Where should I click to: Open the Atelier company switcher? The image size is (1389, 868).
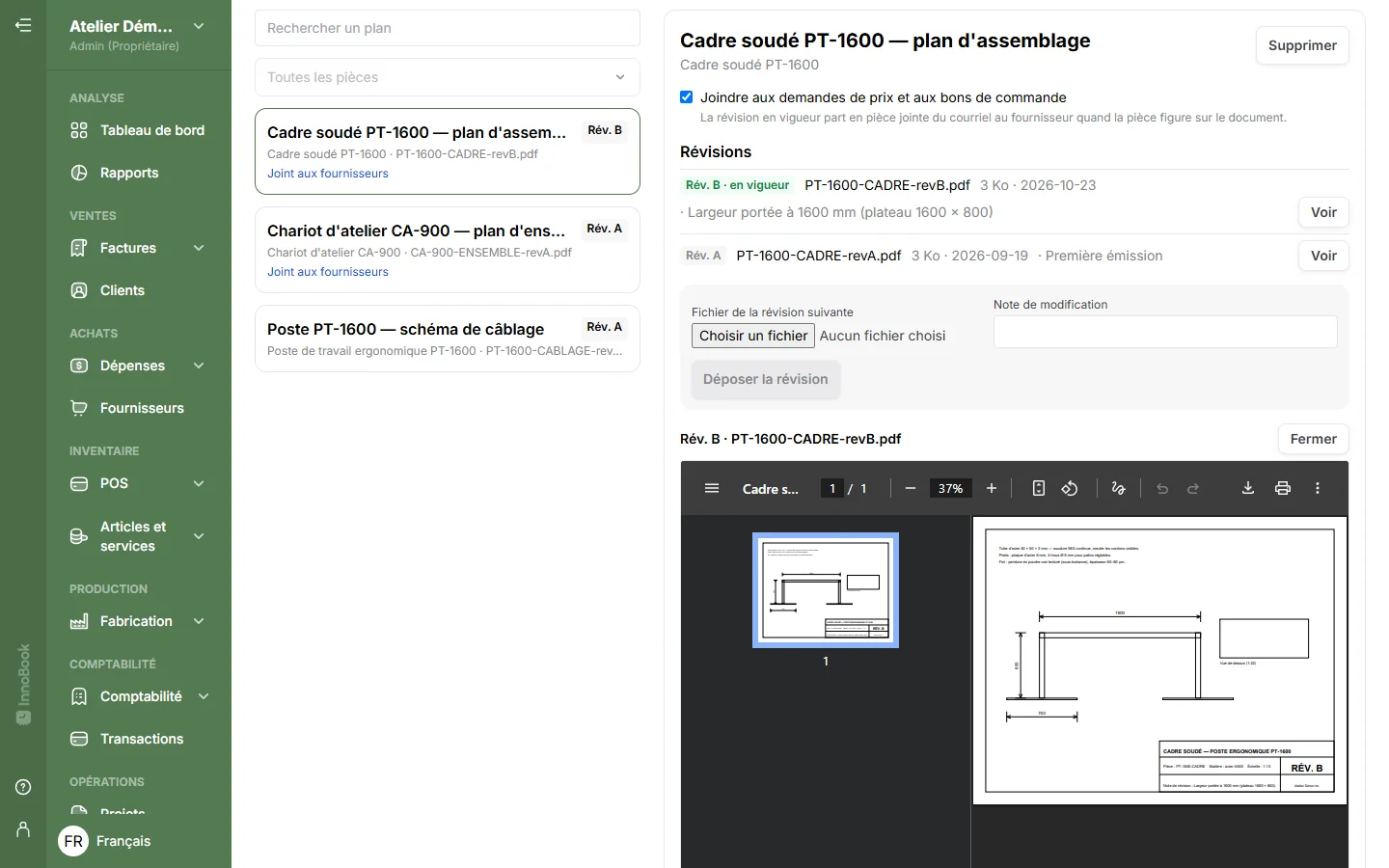[x=139, y=35]
